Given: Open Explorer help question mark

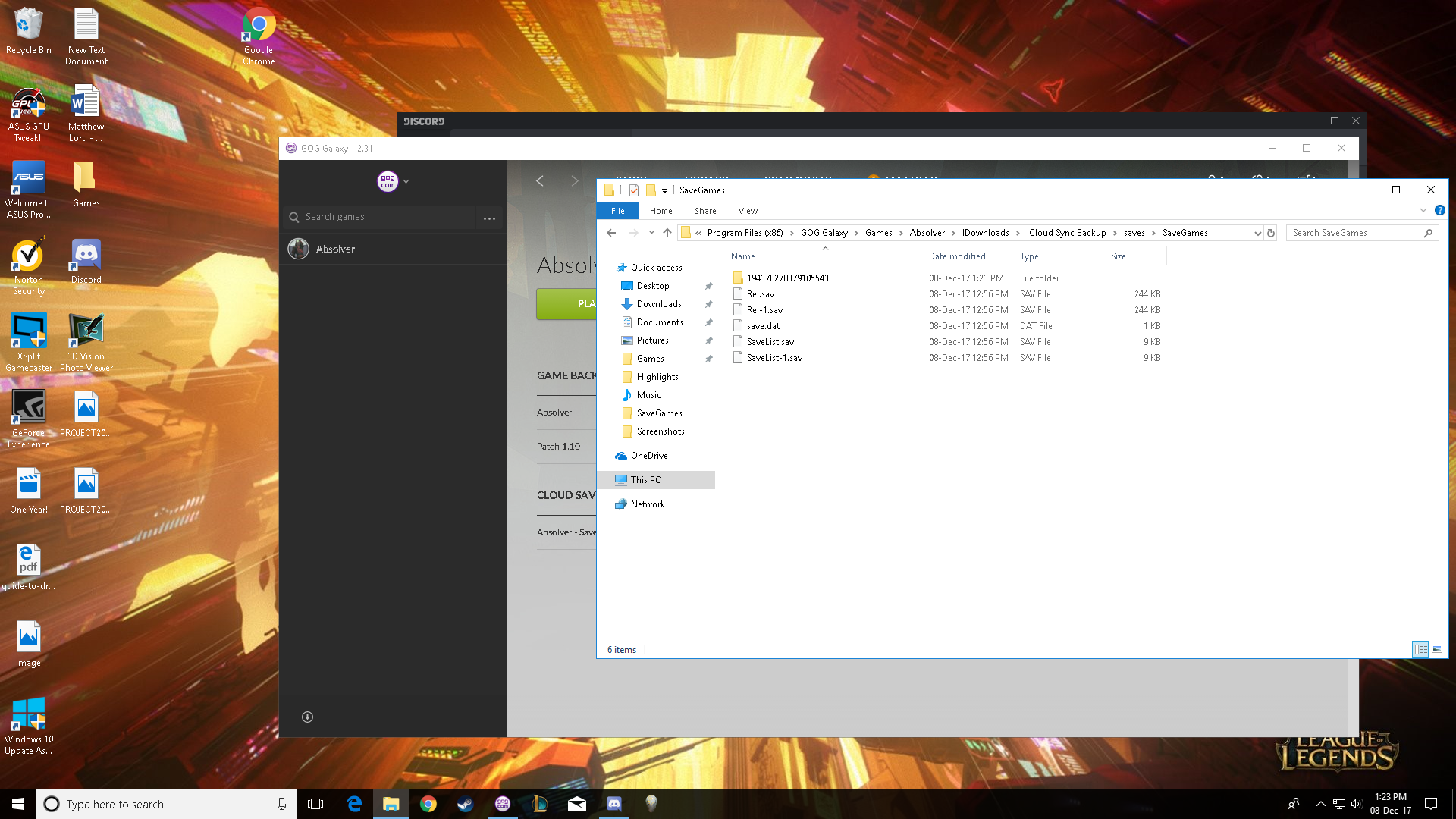Looking at the screenshot, I should 1439,210.
